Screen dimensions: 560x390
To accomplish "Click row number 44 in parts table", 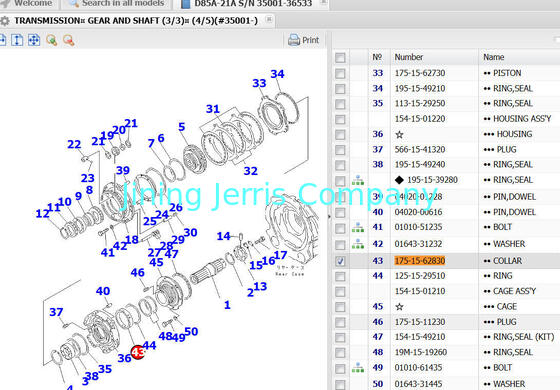I will pos(378,276).
